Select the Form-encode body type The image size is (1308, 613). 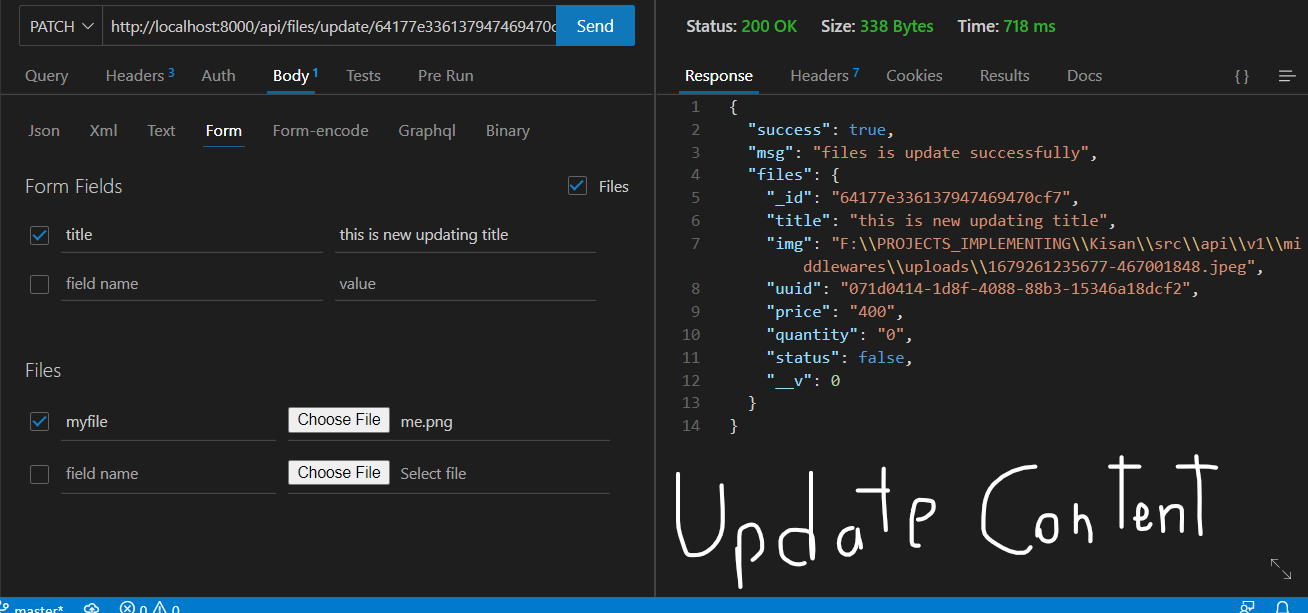(320, 130)
